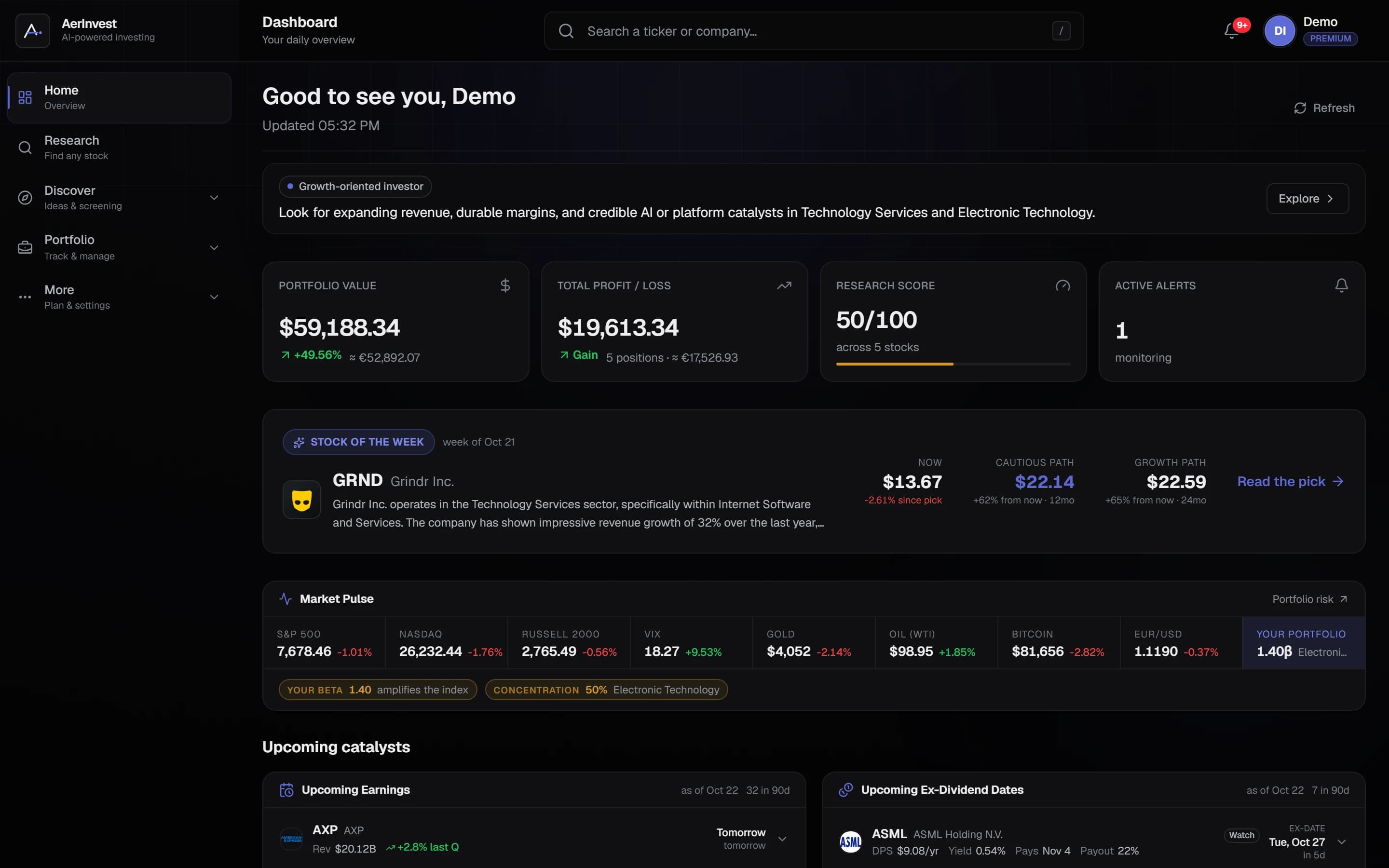Image resolution: width=1389 pixels, height=868 pixels.
Task: Click the trend icon on the Total Profit / Loss card
Action: click(784, 285)
